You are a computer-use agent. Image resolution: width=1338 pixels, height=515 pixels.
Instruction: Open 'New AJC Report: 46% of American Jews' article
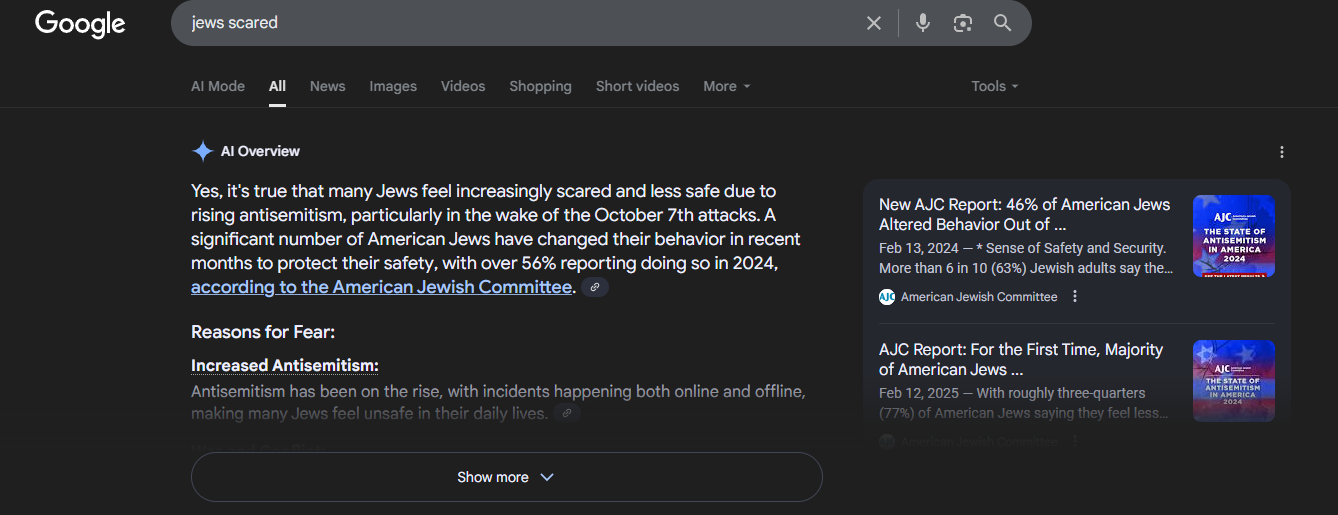tap(1024, 214)
